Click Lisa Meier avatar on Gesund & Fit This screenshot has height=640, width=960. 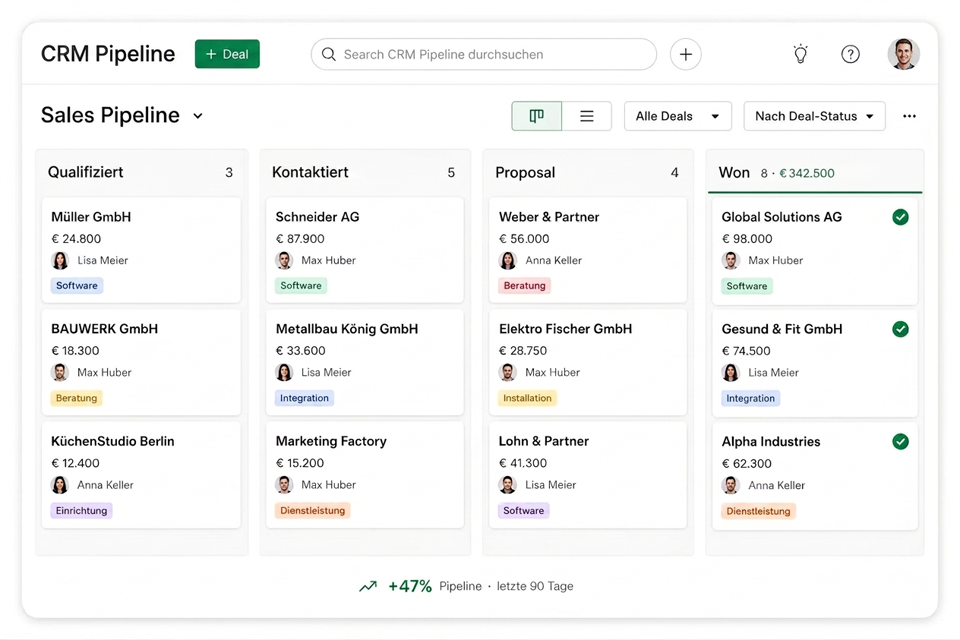[x=730, y=372]
